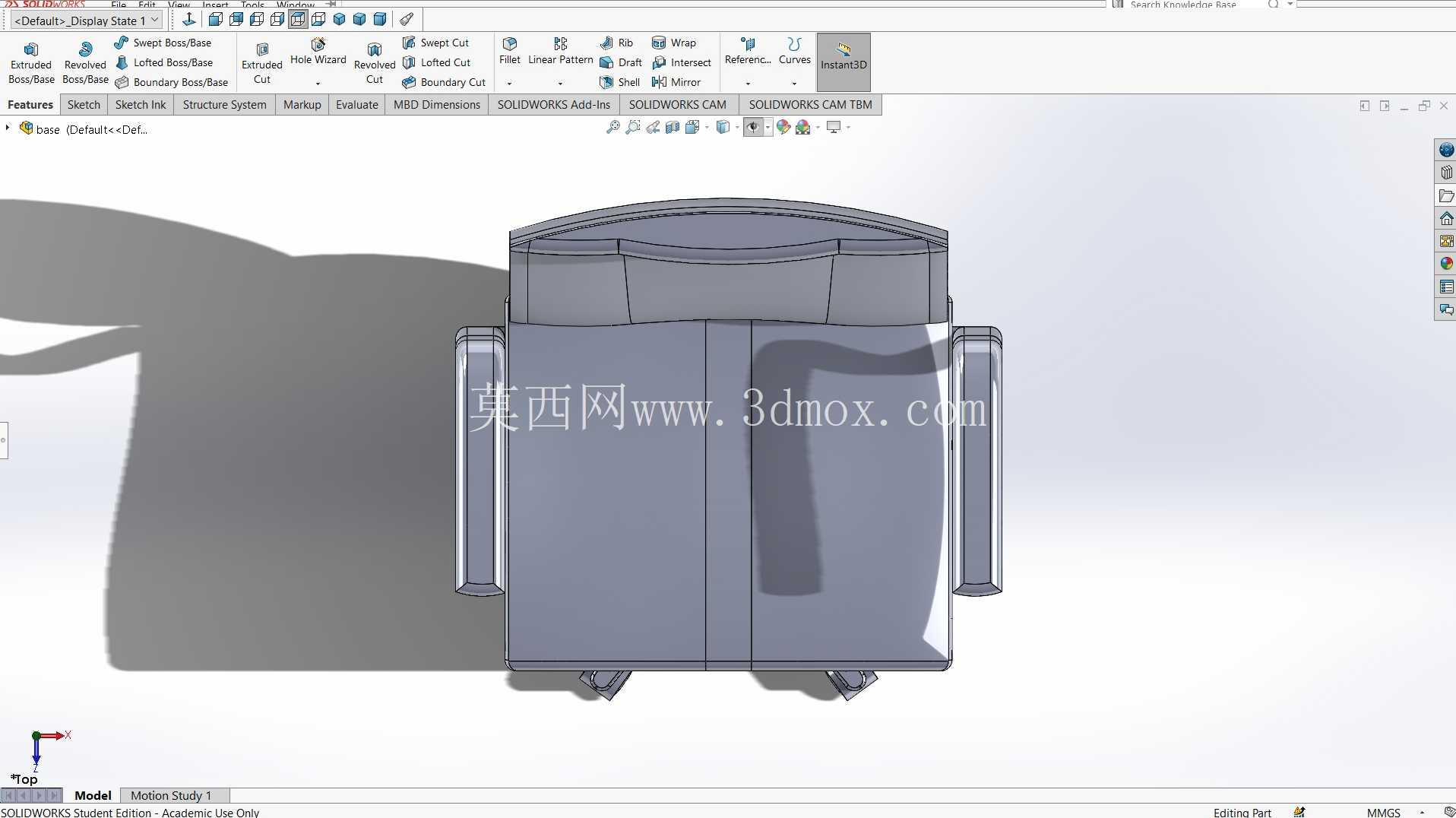Click Edit Appearance color ball icon
The width and height of the screenshot is (1456, 818).
pyautogui.click(x=783, y=127)
